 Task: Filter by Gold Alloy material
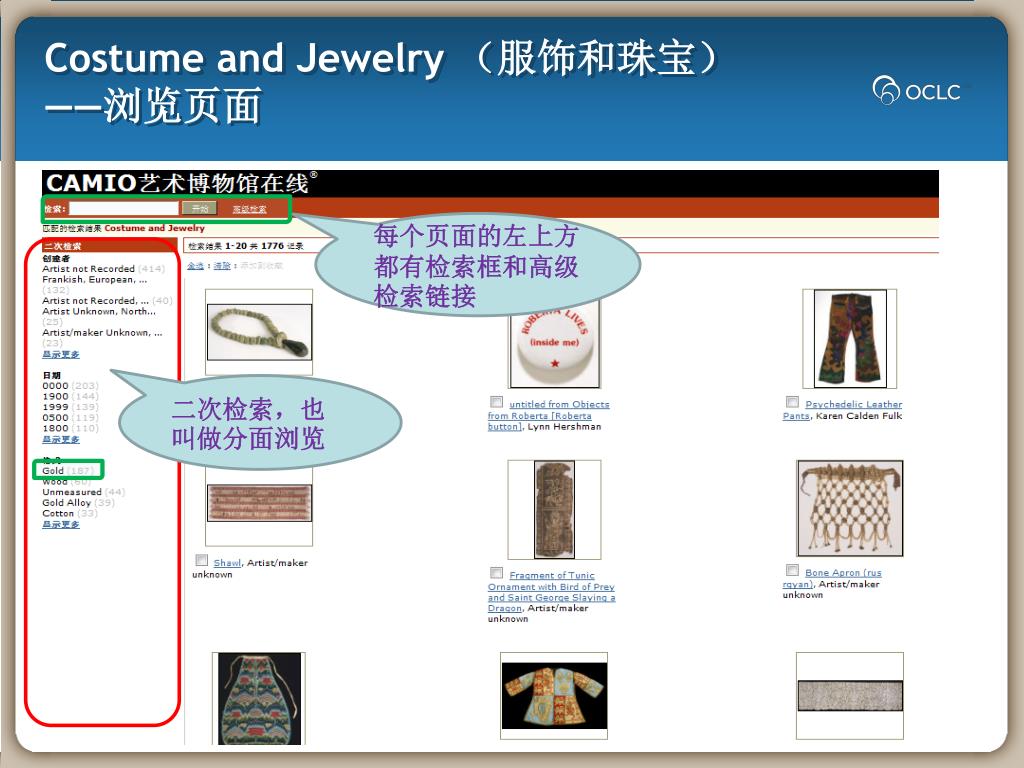pyautogui.click(x=78, y=502)
